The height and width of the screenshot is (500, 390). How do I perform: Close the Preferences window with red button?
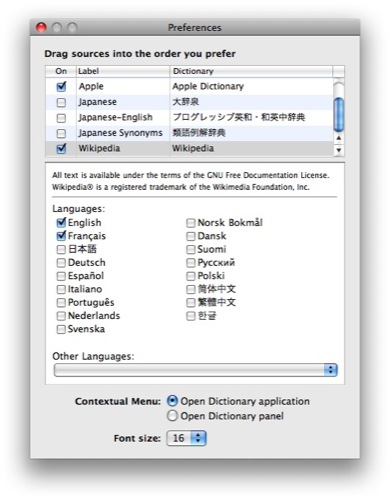[x=41, y=27]
